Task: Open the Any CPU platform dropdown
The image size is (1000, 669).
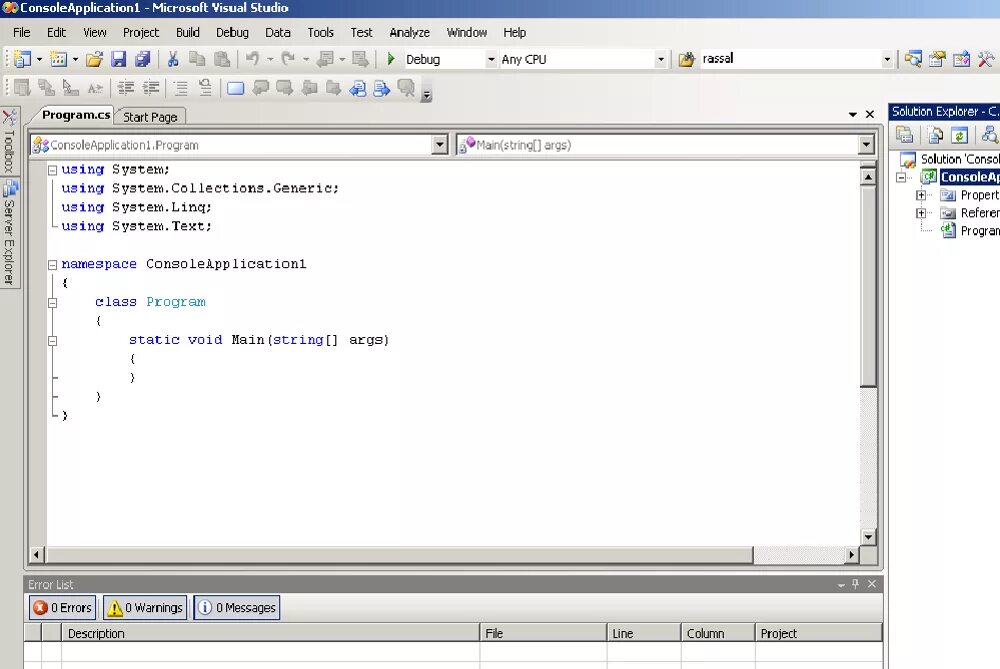Action: coord(661,59)
